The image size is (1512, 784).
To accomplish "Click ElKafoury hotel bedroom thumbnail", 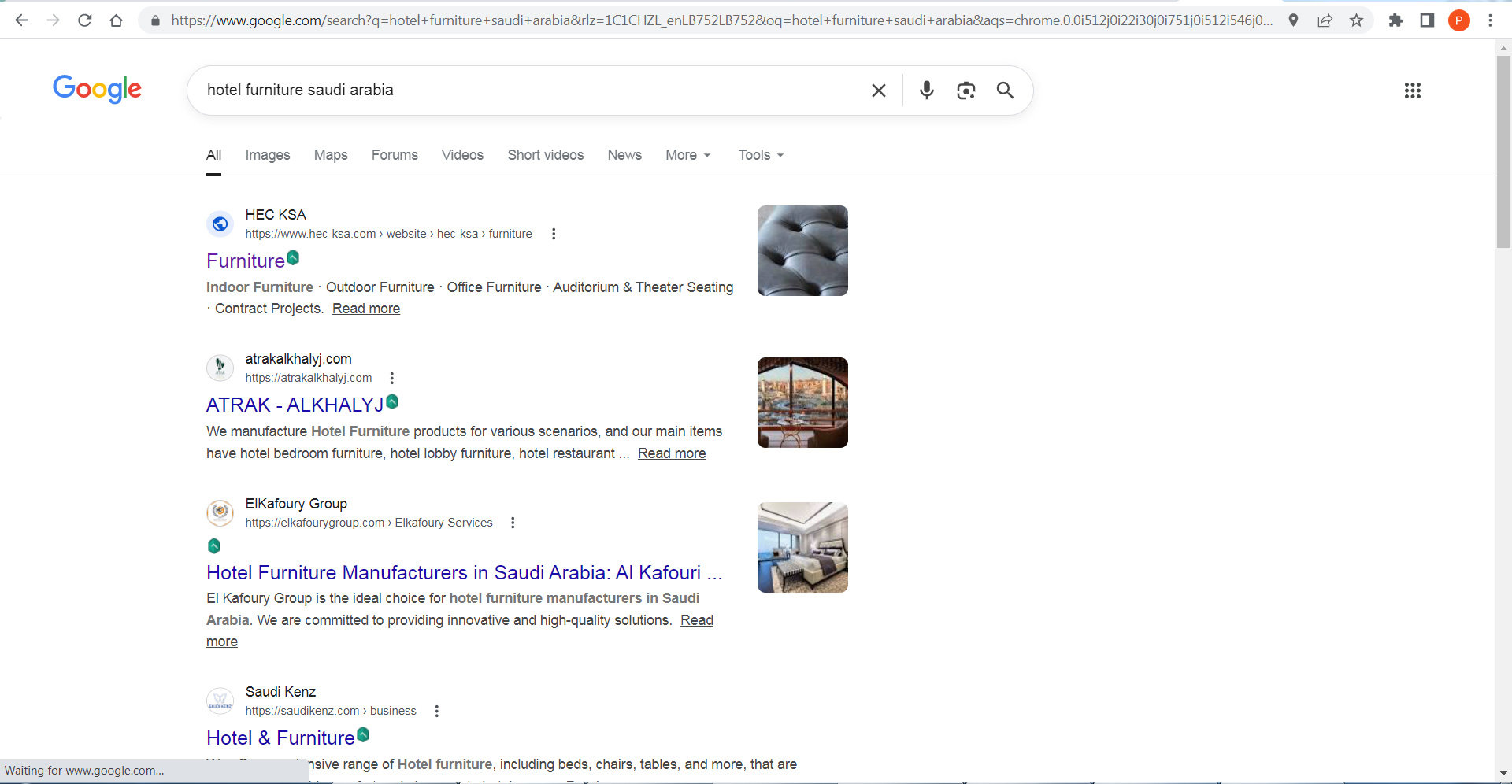I will 802,547.
